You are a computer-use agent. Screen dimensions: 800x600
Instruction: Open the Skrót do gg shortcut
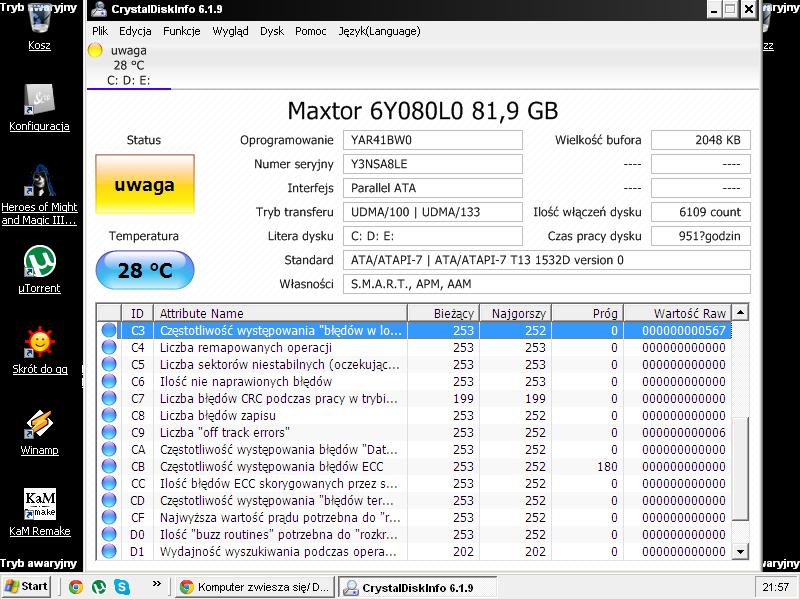[39, 351]
